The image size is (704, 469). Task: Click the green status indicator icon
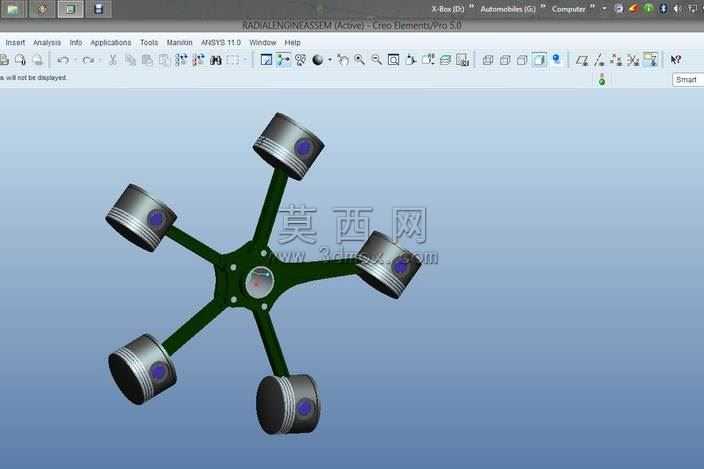[602, 80]
